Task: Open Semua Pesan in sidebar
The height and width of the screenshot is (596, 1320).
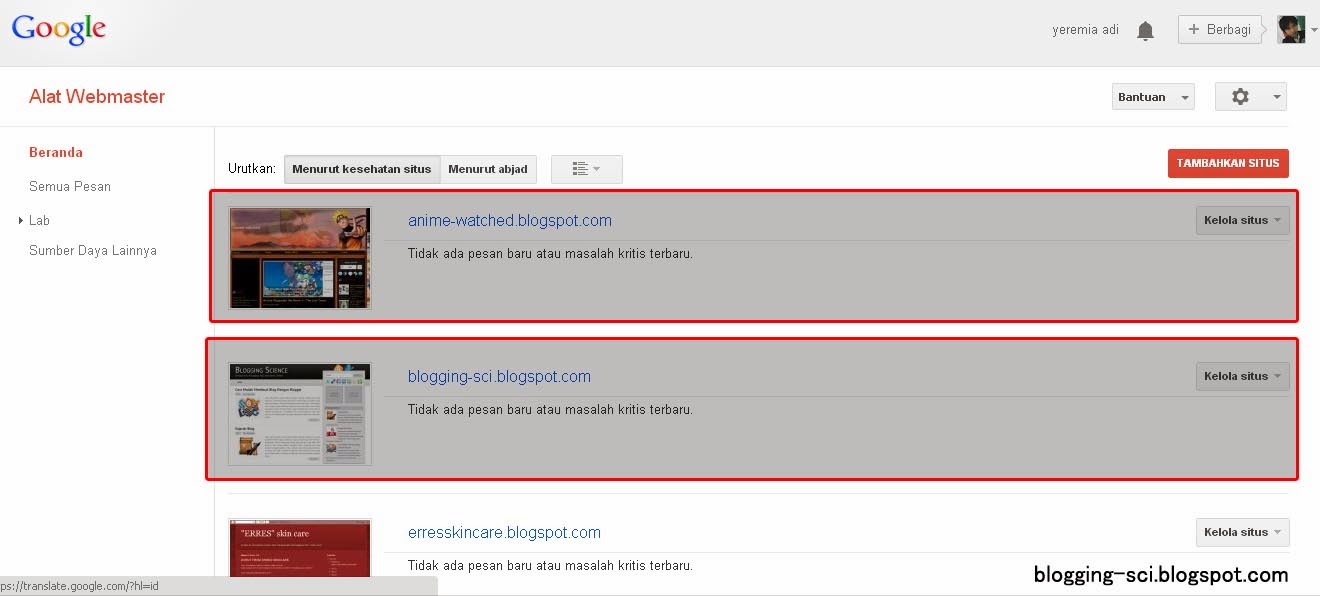Action: click(70, 186)
